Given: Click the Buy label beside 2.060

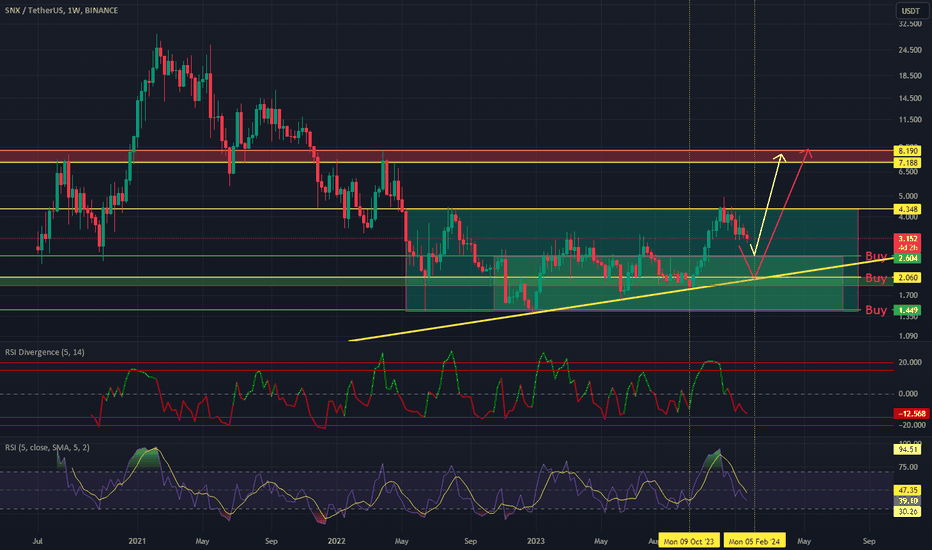Looking at the screenshot, I should click(x=876, y=278).
